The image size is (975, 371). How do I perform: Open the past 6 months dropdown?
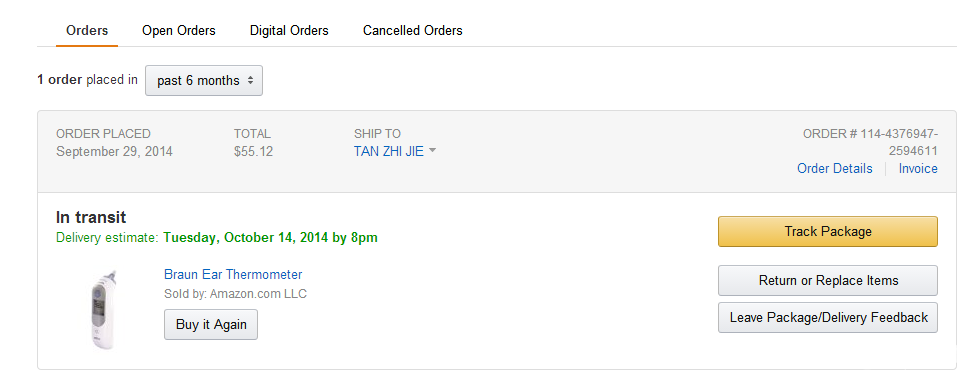pyautogui.click(x=204, y=81)
